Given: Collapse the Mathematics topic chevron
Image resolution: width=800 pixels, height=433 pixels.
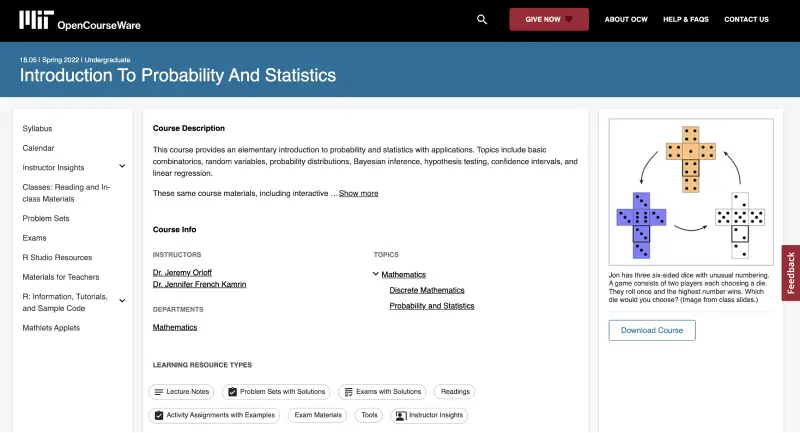Looking at the screenshot, I should tap(376, 274).
